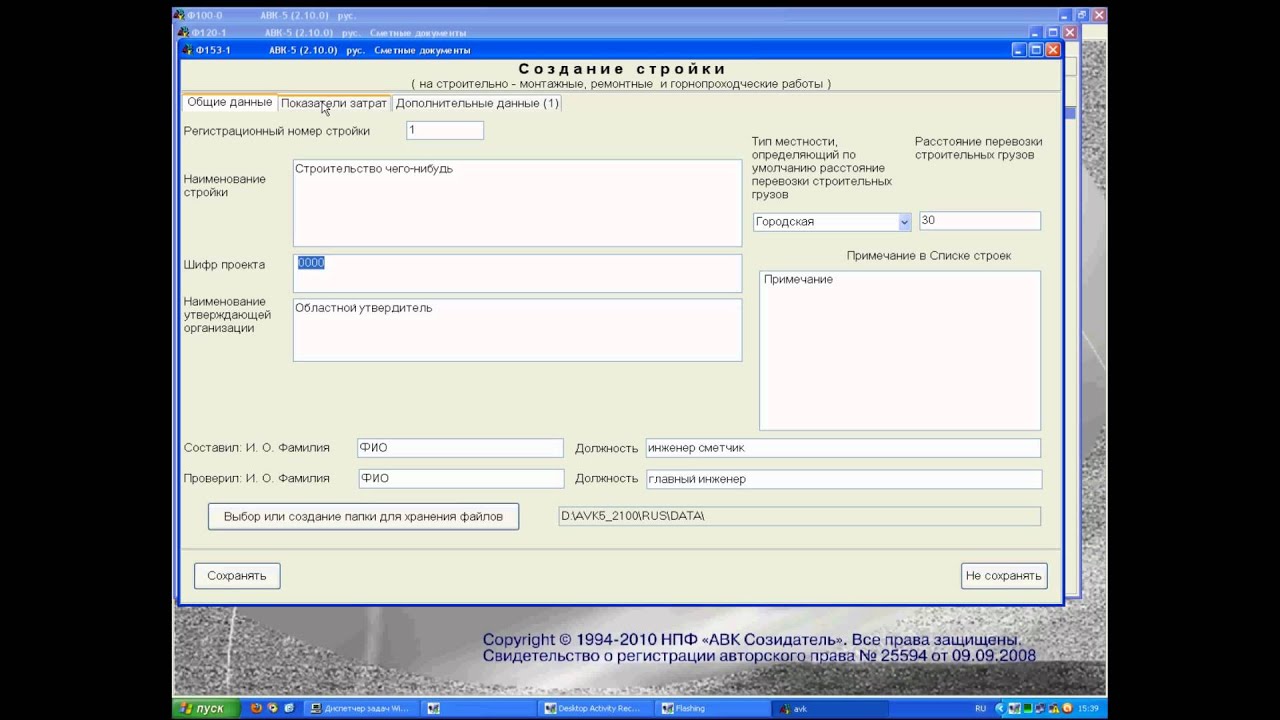Switch to the Показатели затрат tab
Viewport: 1280px width, 720px height.
(x=333, y=103)
